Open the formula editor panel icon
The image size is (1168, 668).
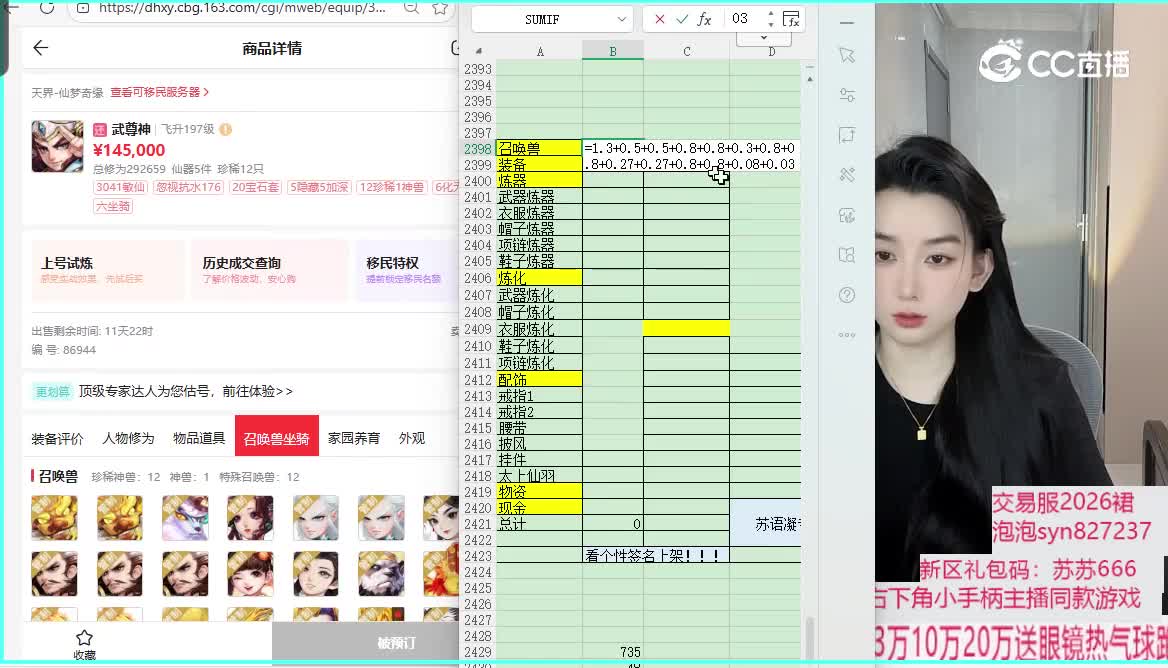(791, 19)
